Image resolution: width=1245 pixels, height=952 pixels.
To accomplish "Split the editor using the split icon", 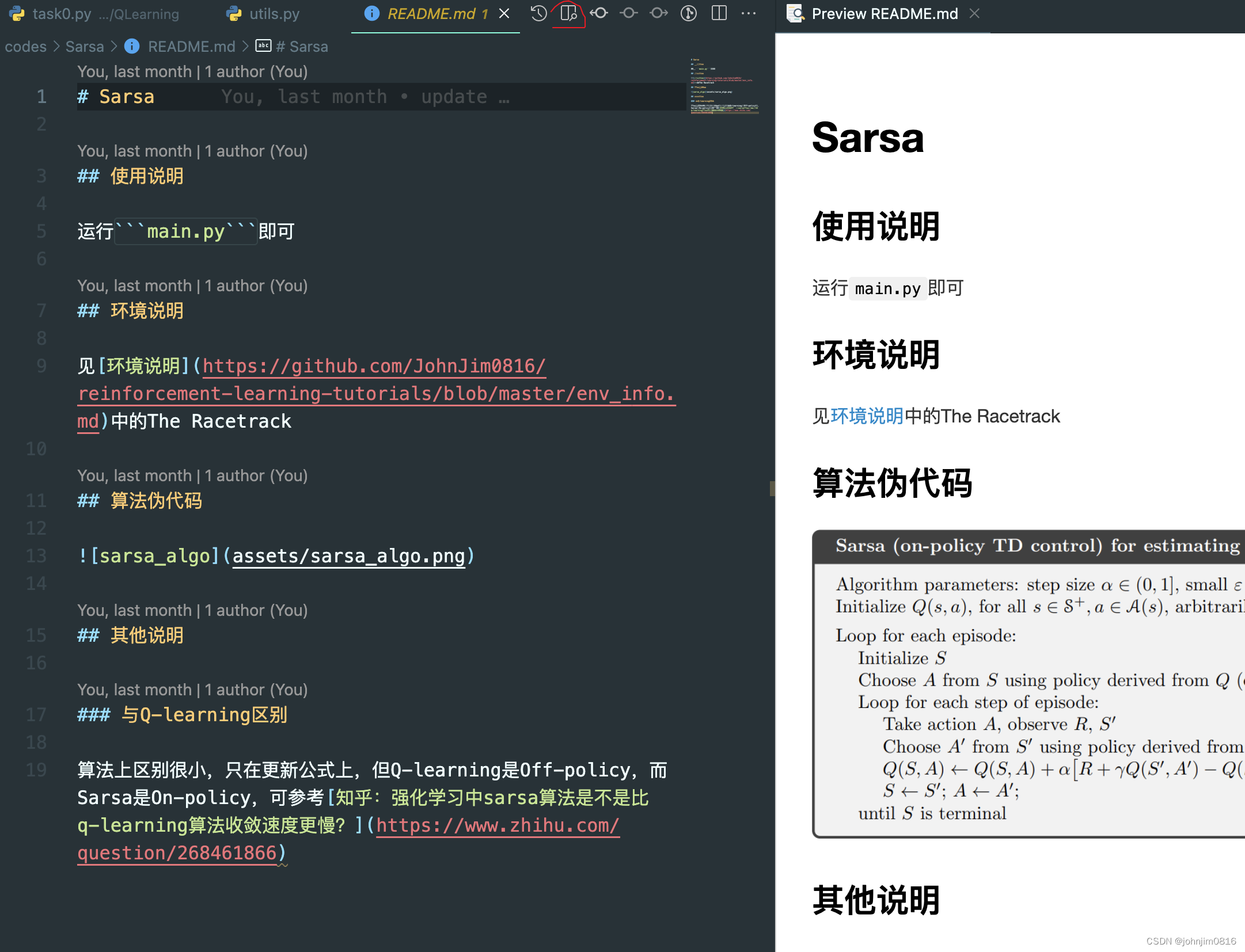I will pos(719,13).
